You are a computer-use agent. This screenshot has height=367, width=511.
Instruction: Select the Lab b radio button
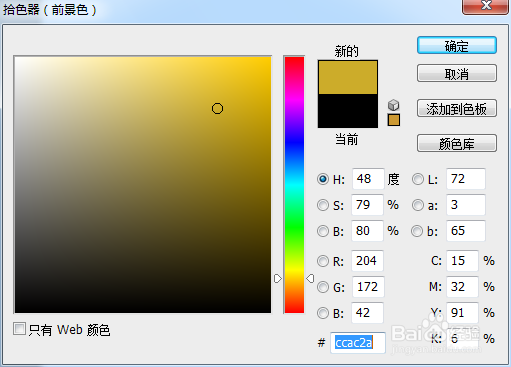pyautogui.click(x=417, y=231)
